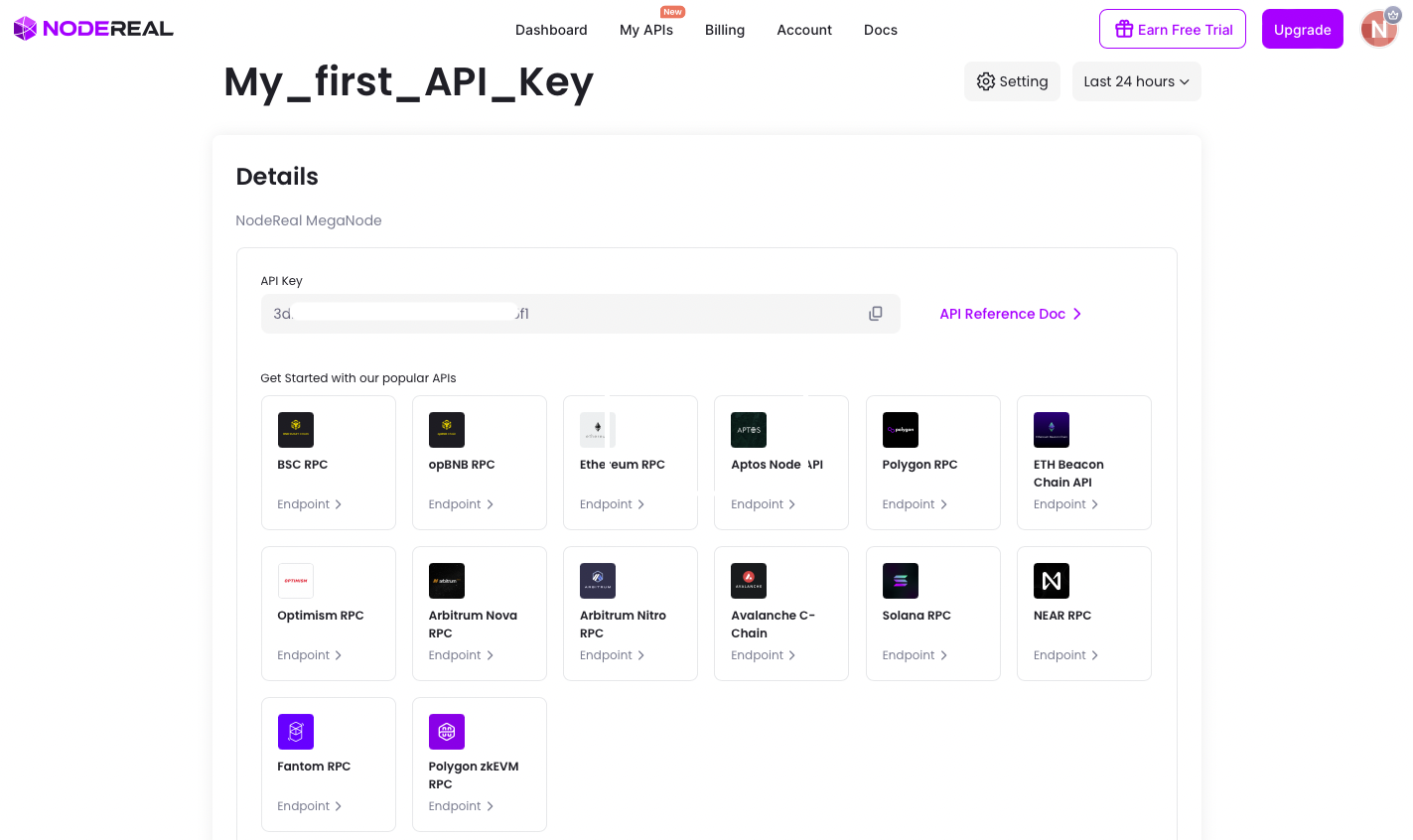Expand Arbitrum Nova RPC Endpoint
1413x840 pixels.
coord(461,655)
